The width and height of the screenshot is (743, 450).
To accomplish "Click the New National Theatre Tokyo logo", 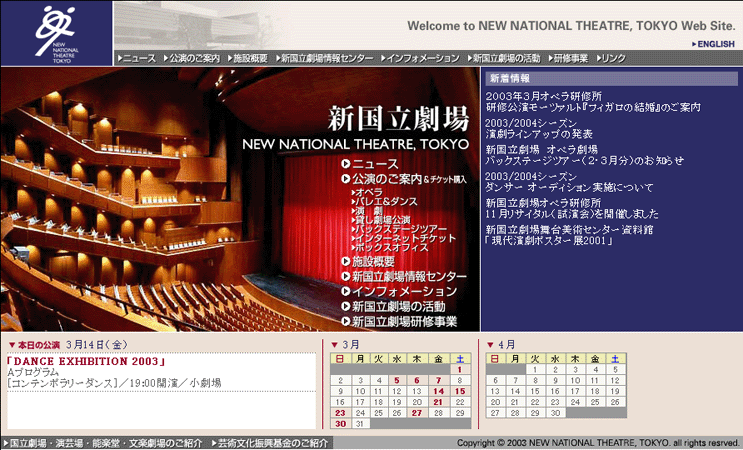I will pyautogui.click(x=56, y=34).
